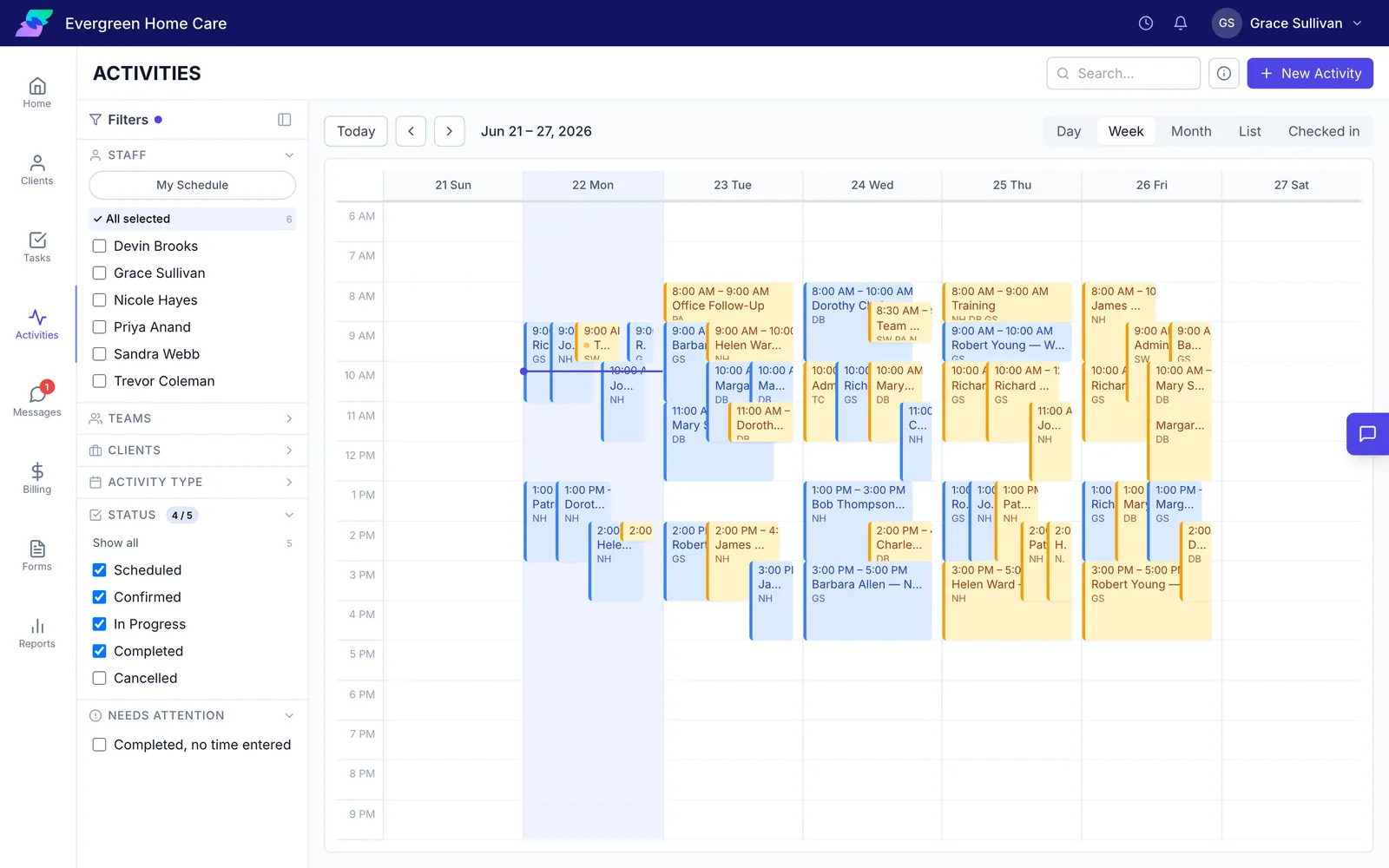This screenshot has width=1389, height=868.
Task: Click the info icon beside search
Action: 1224,74
